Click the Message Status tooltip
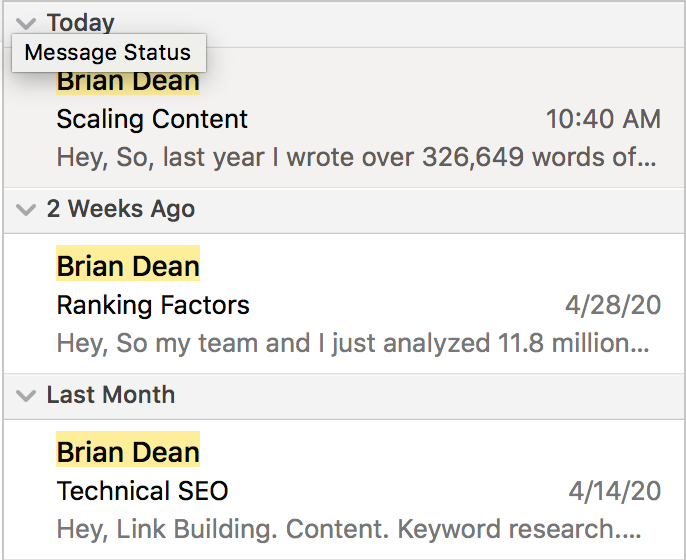Viewport: 686px width, 560px height. (x=108, y=53)
